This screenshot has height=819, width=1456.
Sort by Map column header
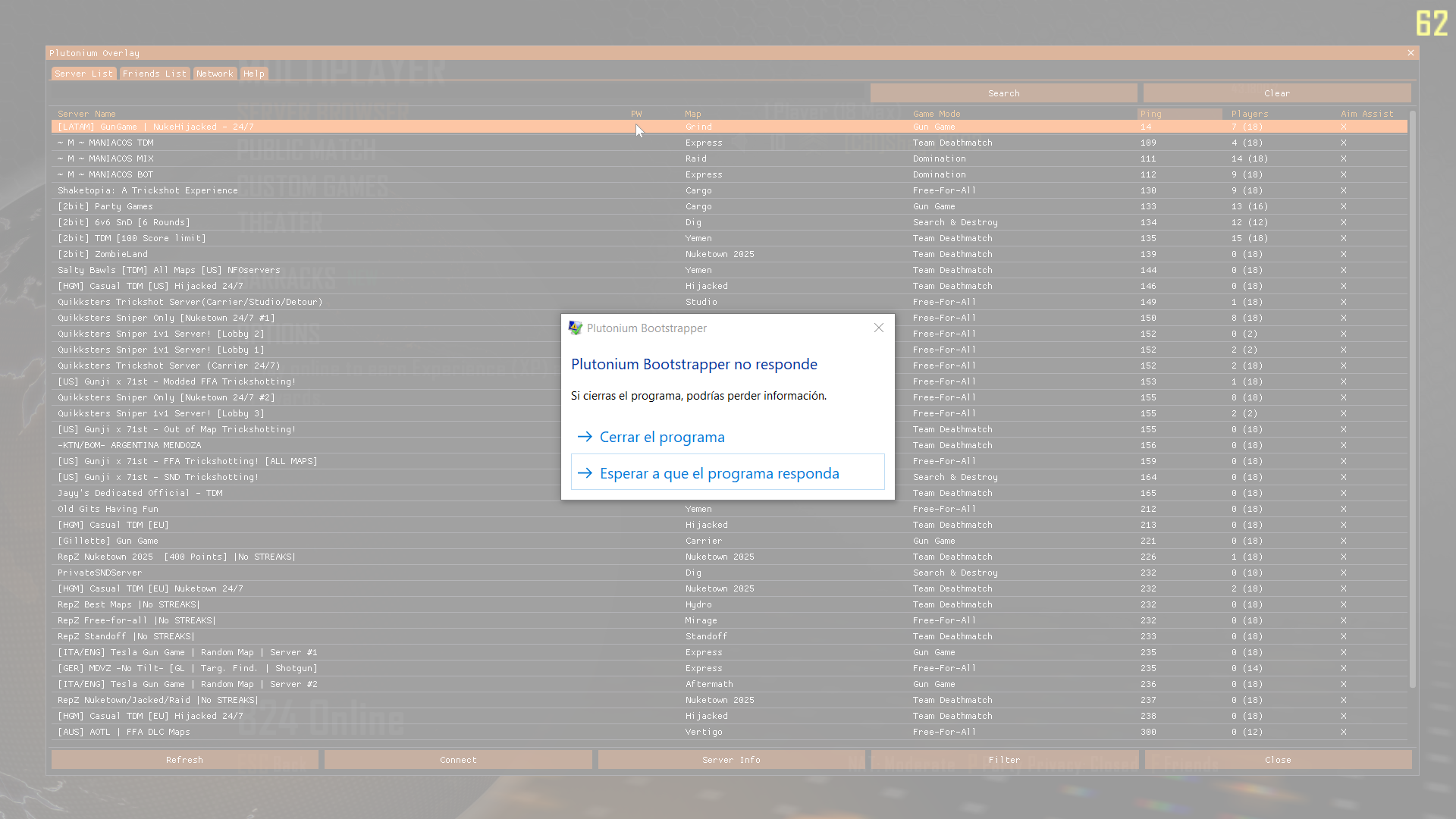tap(693, 114)
